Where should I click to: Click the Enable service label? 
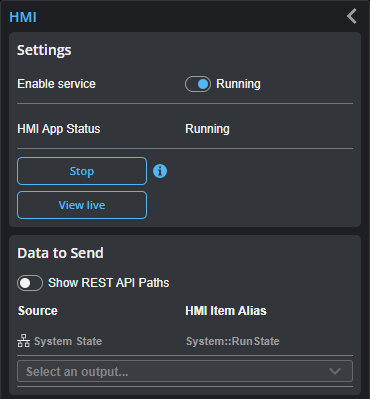coord(56,84)
